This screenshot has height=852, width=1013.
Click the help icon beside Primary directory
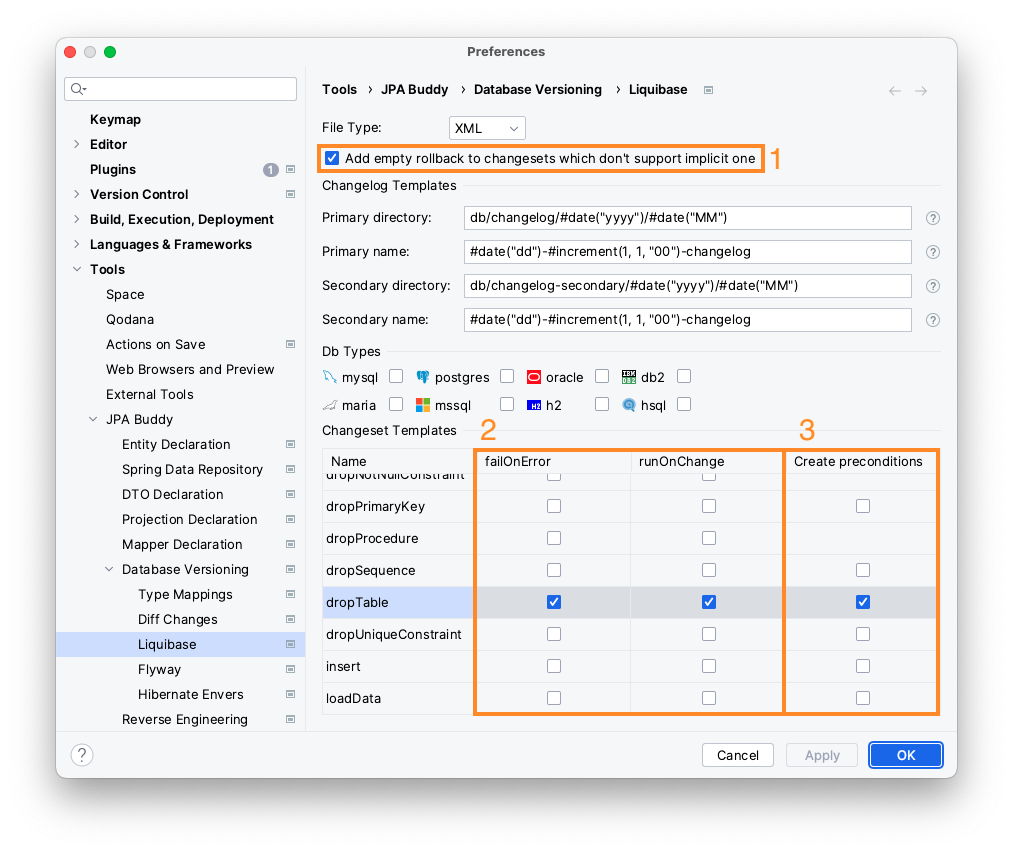(x=932, y=218)
